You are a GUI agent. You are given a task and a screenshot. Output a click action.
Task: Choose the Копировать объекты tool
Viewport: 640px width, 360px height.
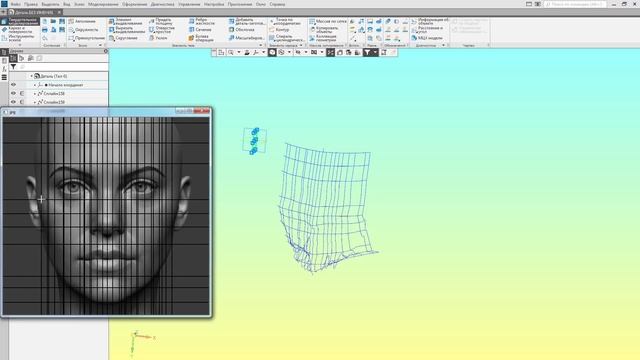pyautogui.click(x=324, y=30)
